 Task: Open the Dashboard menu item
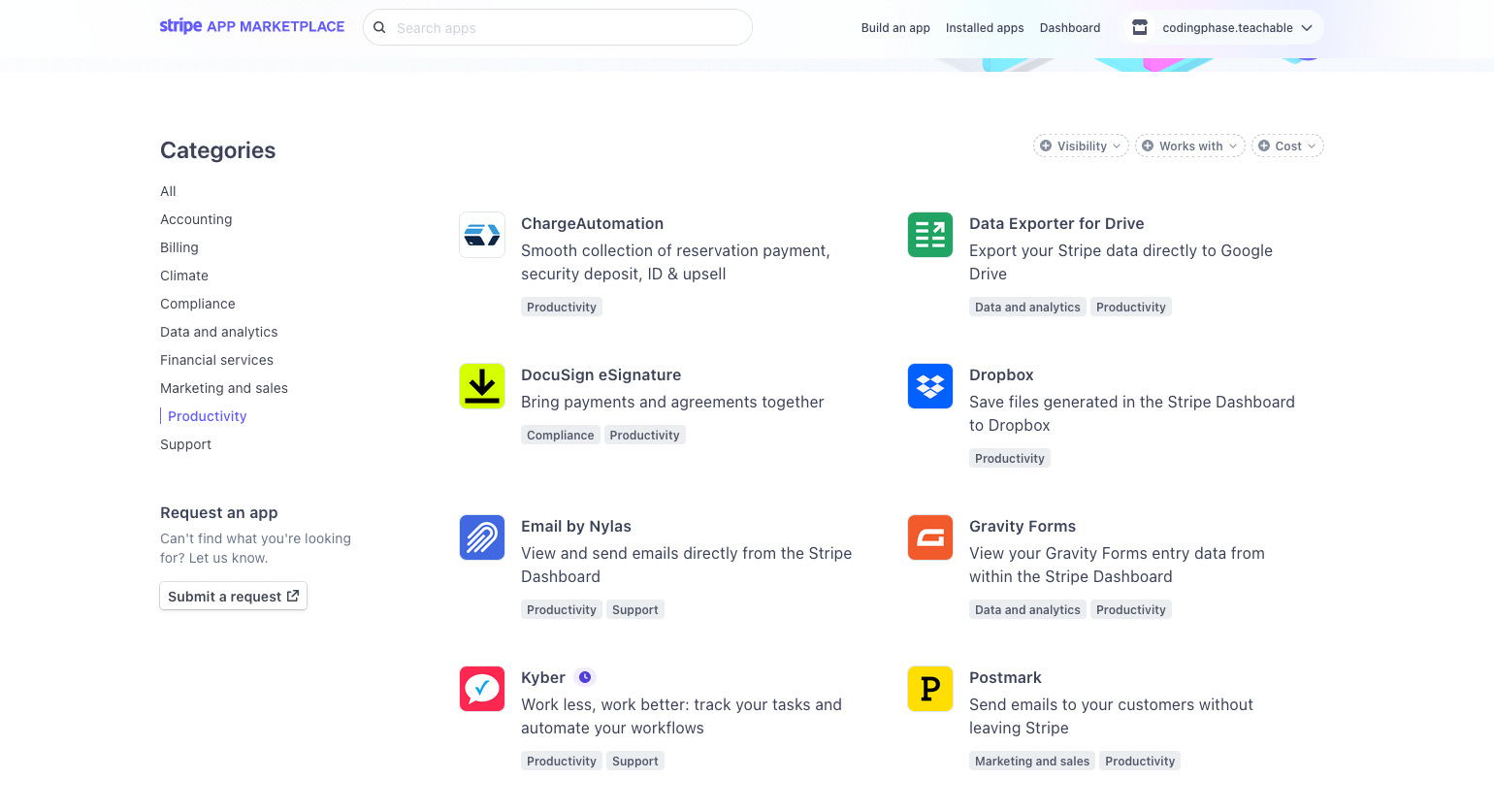1070,27
